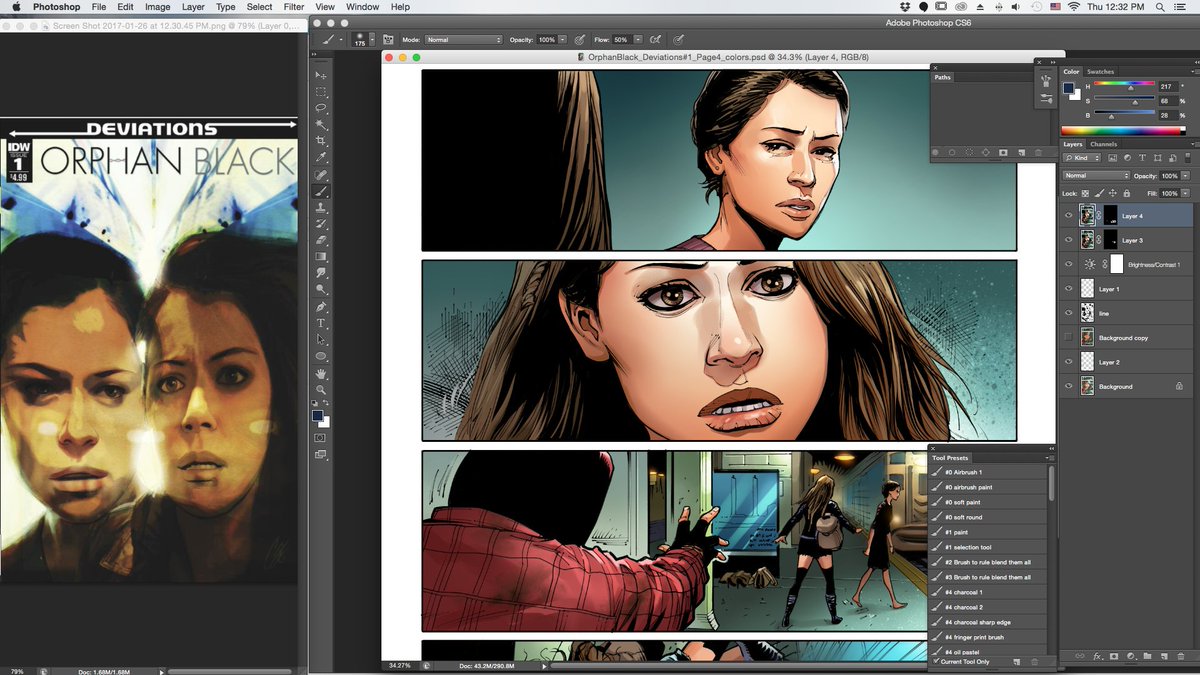Select the Rectangular Marquee tool
The image size is (1200, 675).
[321, 91]
